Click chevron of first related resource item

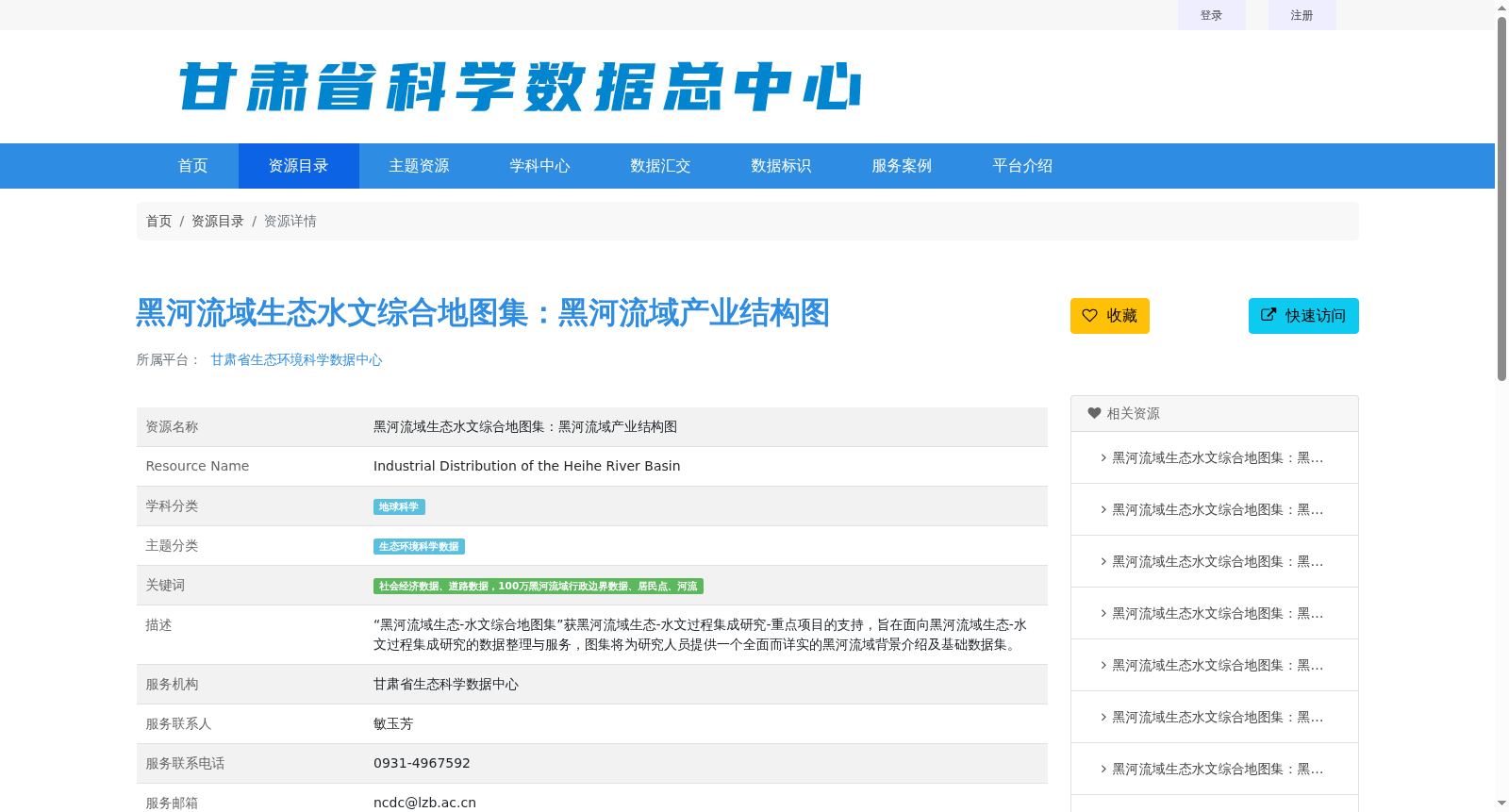(1103, 457)
